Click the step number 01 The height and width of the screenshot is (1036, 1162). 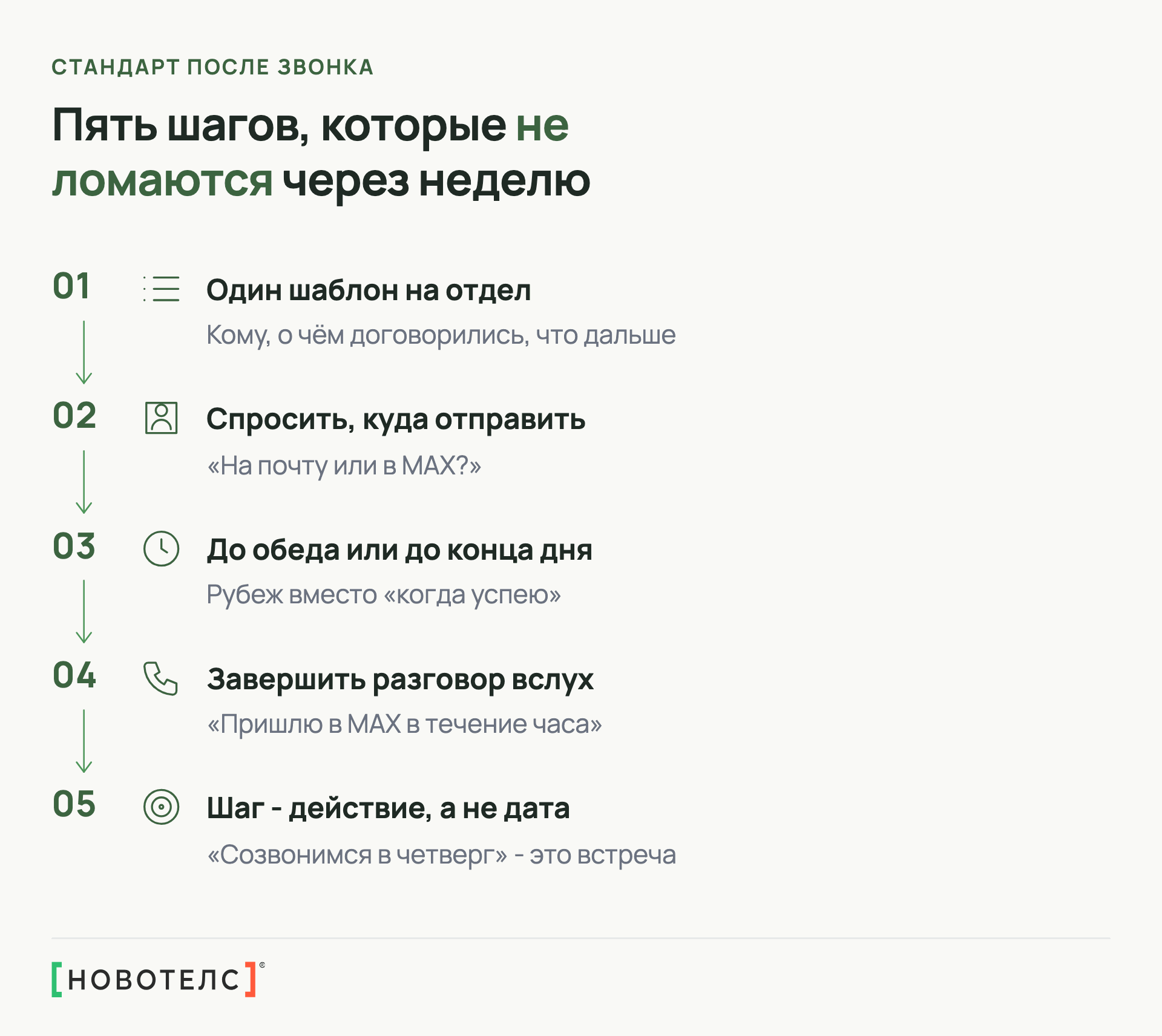pos(71,286)
